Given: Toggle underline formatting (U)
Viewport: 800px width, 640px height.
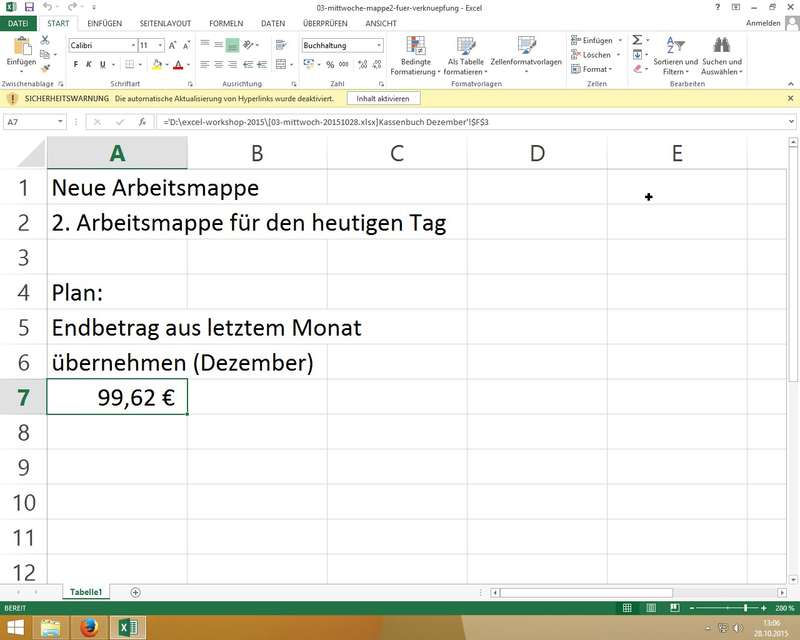Looking at the screenshot, I should pyautogui.click(x=104, y=64).
